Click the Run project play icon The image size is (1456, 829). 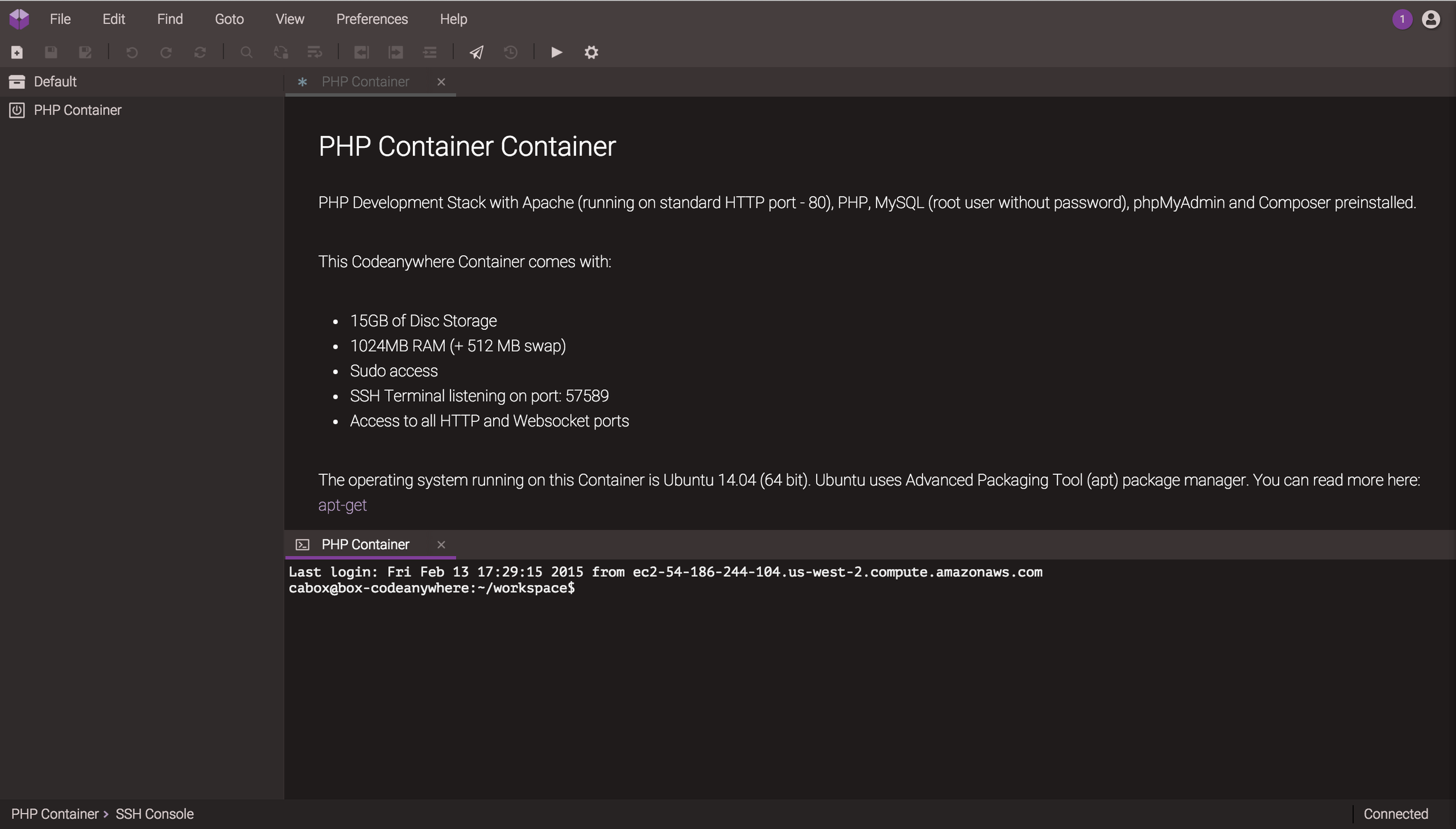point(556,52)
